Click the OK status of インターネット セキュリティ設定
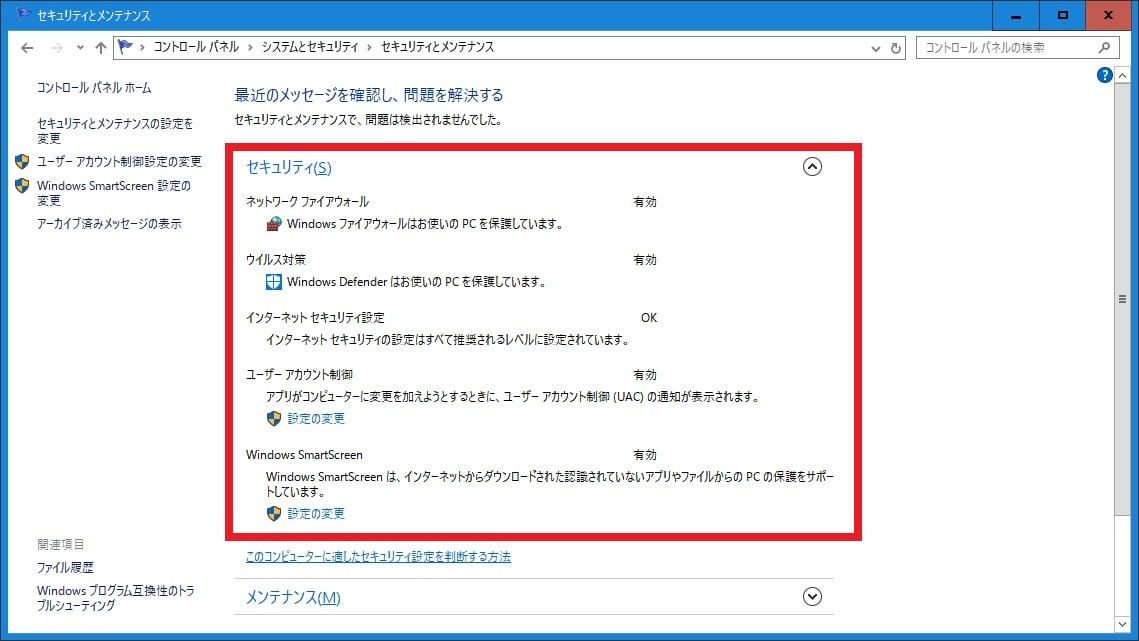The height and width of the screenshot is (641, 1139). 649,318
